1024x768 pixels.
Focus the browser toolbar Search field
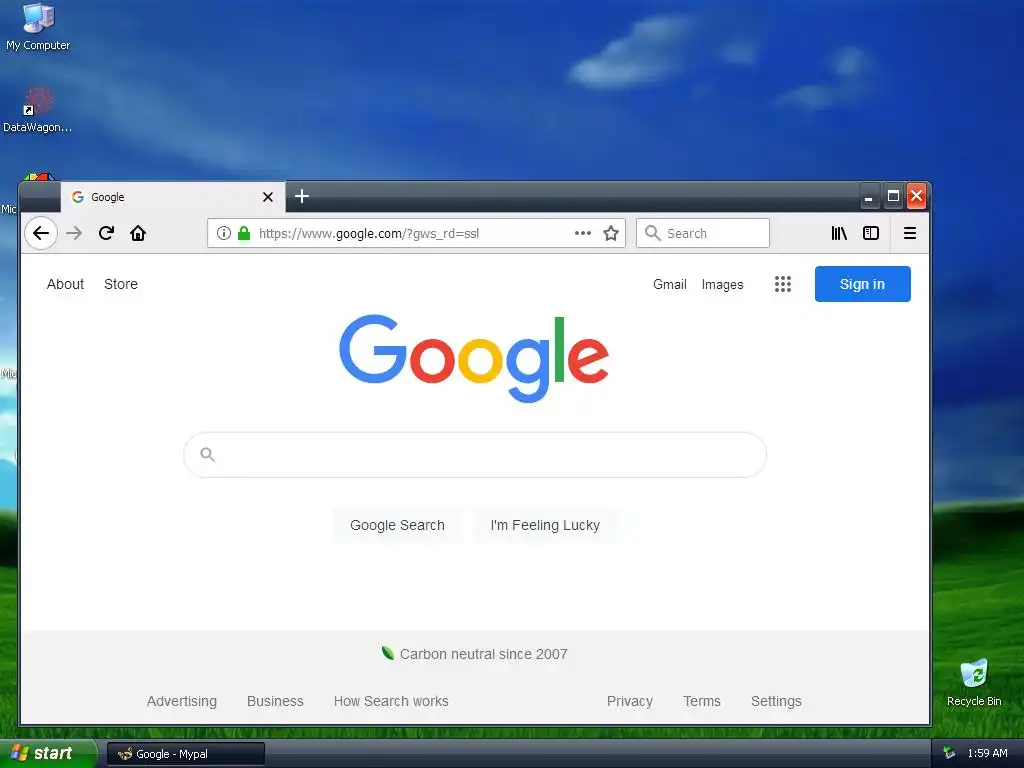(x=703, y=233)
